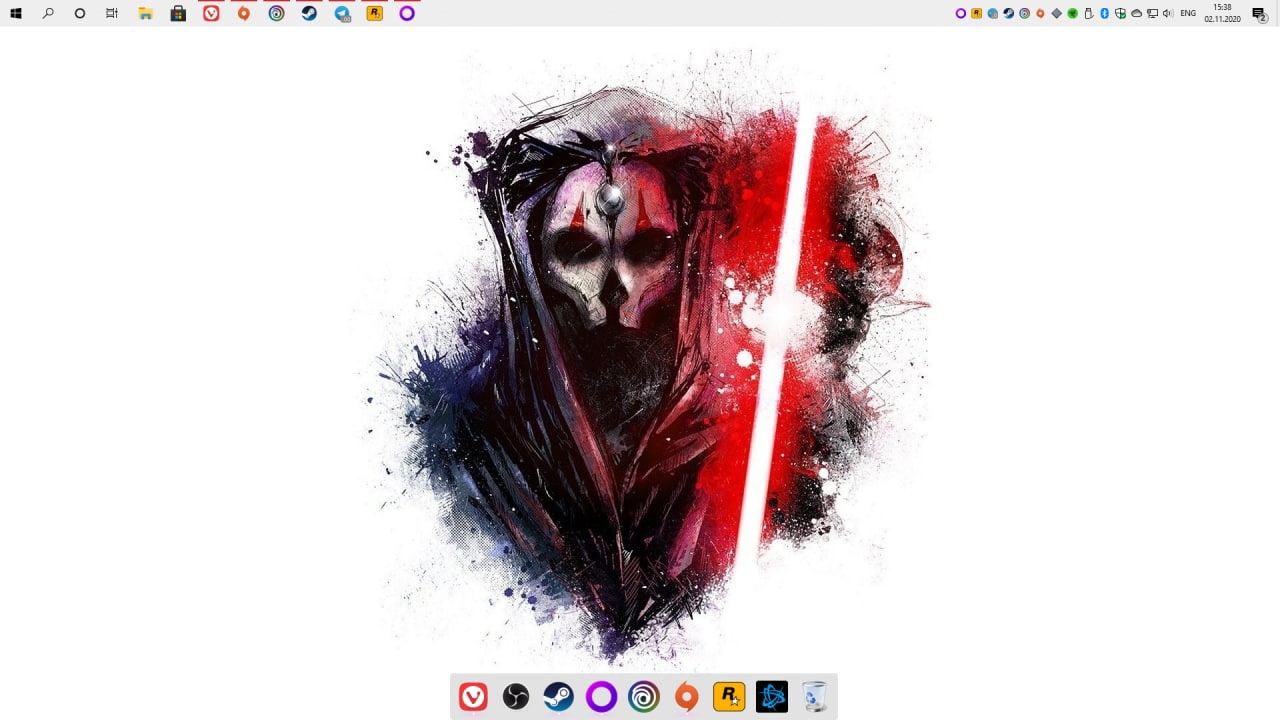Click GOG Galaxy icon in system tray
Screen dimensions: 1280x720
point(961,13)
